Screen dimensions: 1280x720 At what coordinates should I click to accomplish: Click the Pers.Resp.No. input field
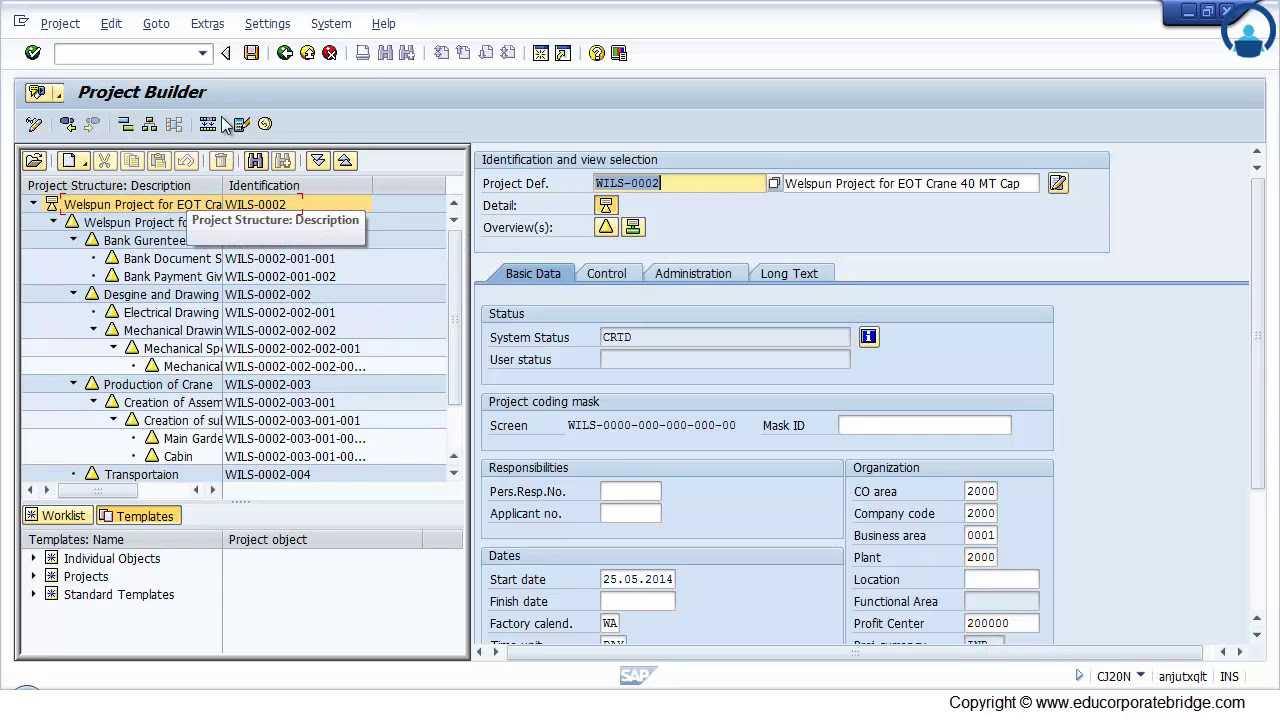pyautogui.click(x=631, y=491)
